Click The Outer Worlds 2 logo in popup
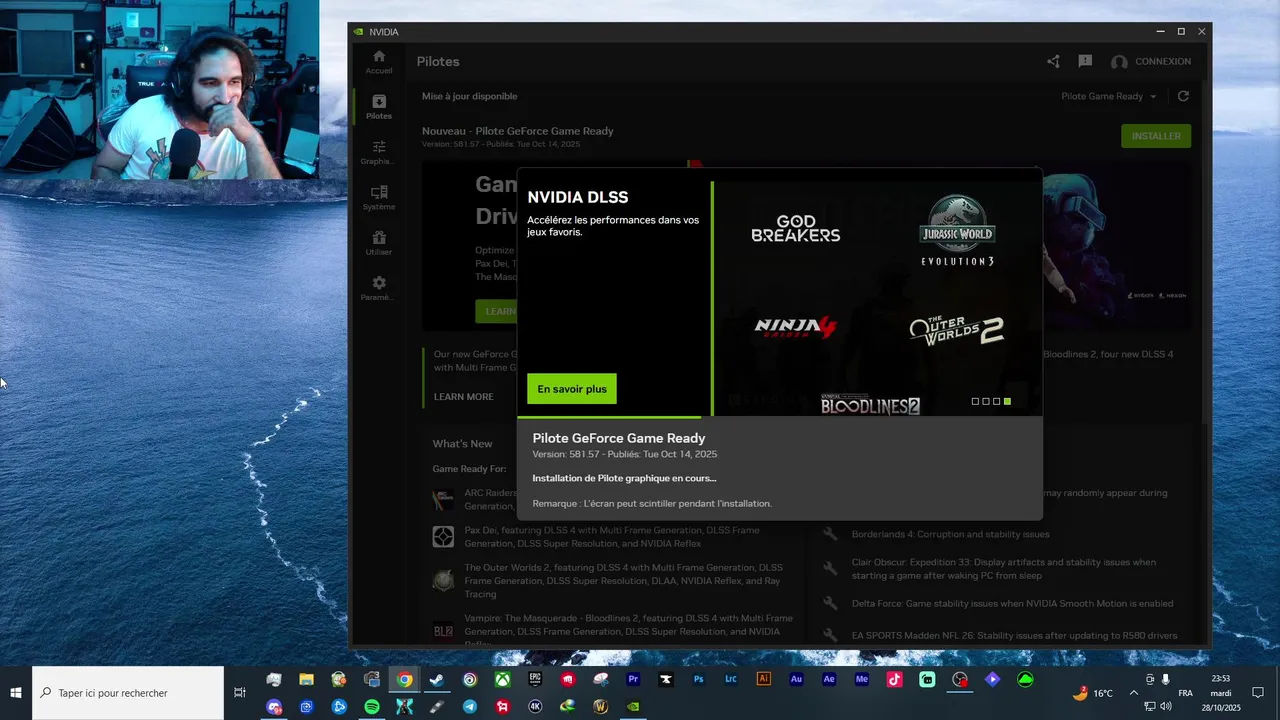 pos(956,330)
